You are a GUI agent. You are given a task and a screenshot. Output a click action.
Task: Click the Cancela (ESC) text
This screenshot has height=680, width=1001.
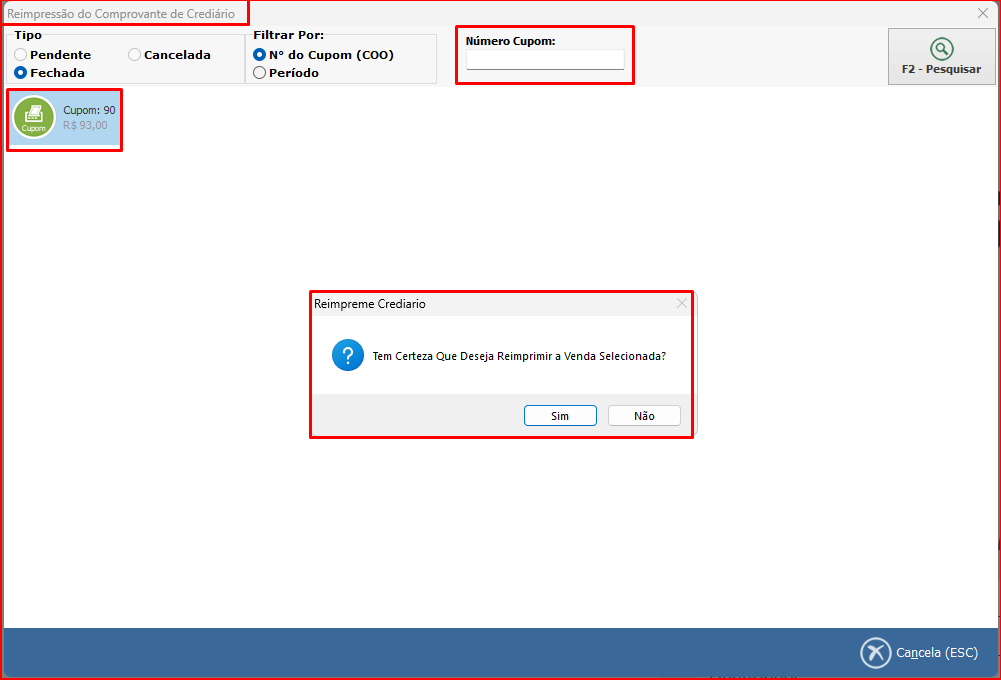(x=936, y=653)
